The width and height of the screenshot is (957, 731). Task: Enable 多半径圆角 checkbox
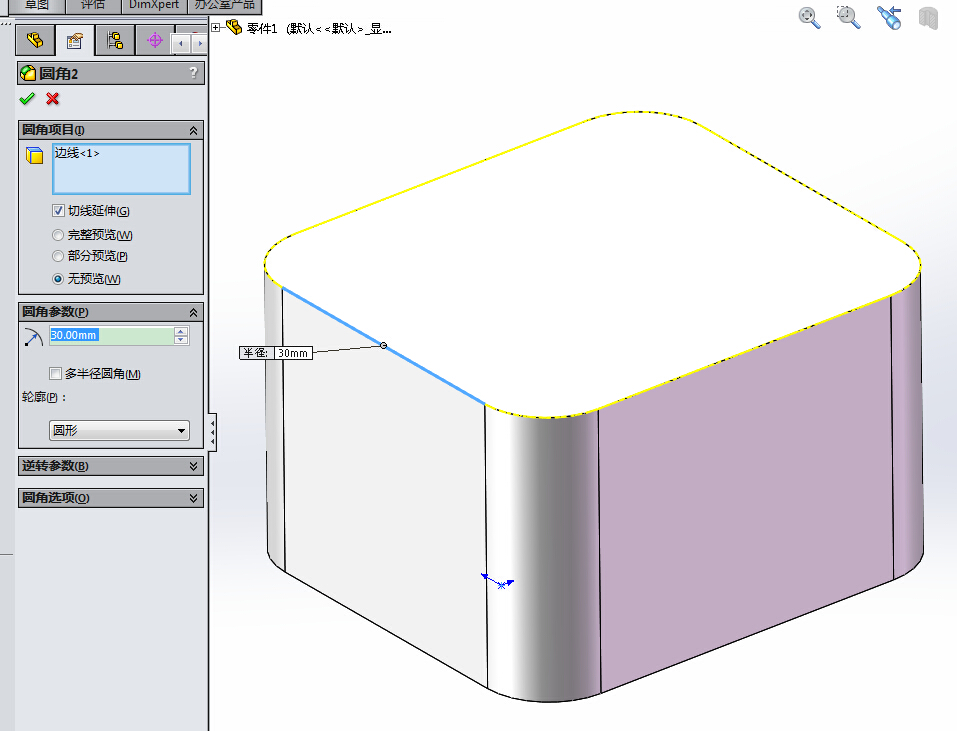click(x=56, y=373)
